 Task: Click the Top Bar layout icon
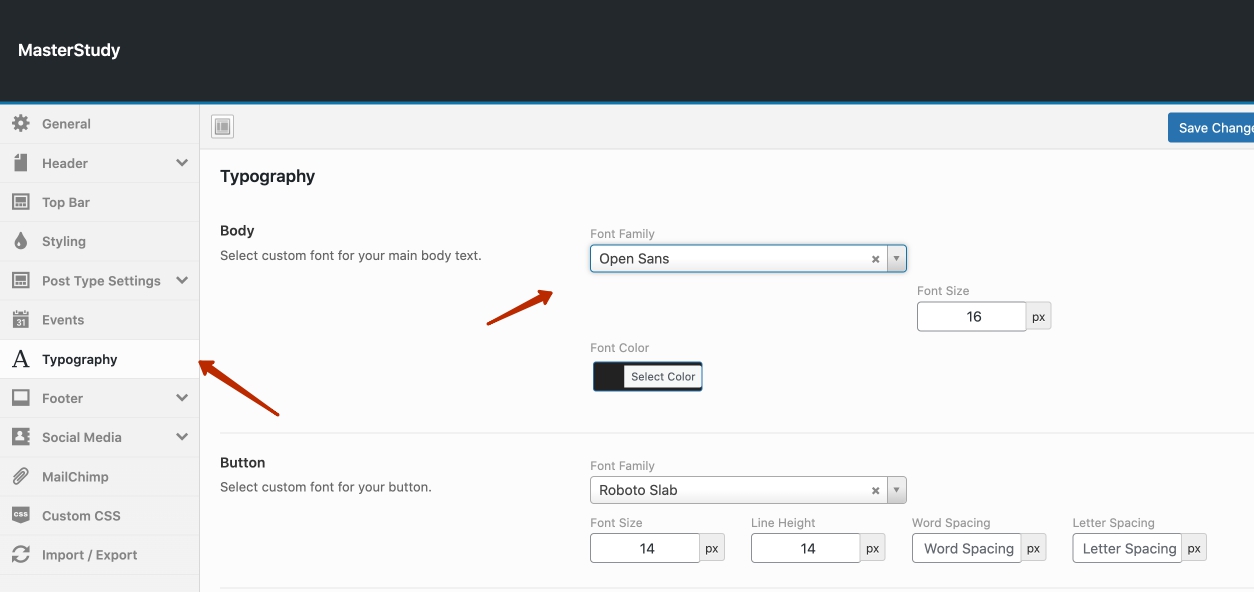(x=20, y=202)
